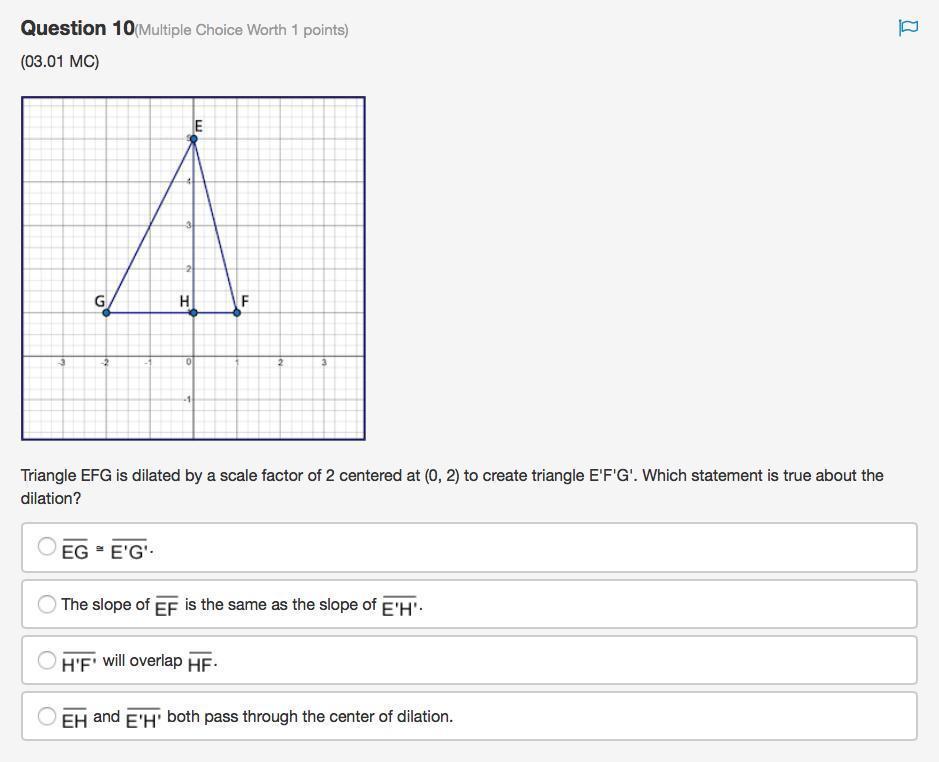Pick the H'F' will overlap HF option
Viewport: 939px width, 762px height.
(47, 660)
